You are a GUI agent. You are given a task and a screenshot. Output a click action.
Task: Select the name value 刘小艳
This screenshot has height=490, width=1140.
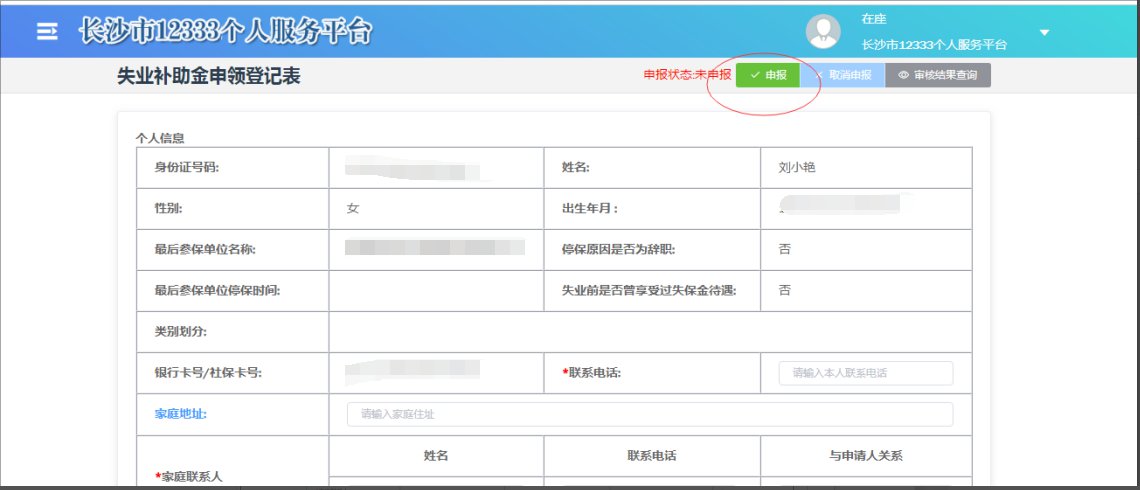click(797, 168)
